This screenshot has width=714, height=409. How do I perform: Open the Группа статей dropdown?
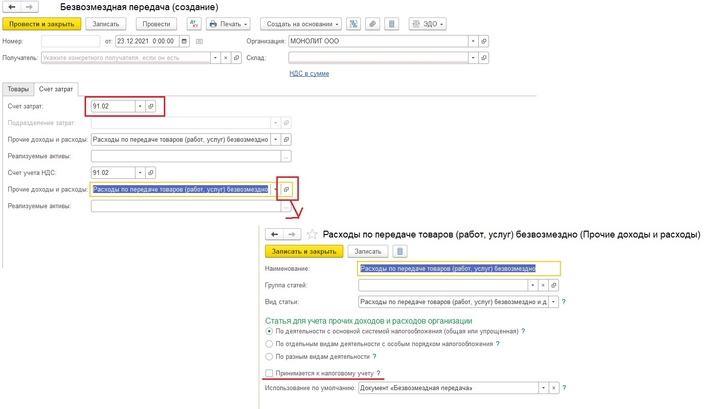click(x=532, y=285)
